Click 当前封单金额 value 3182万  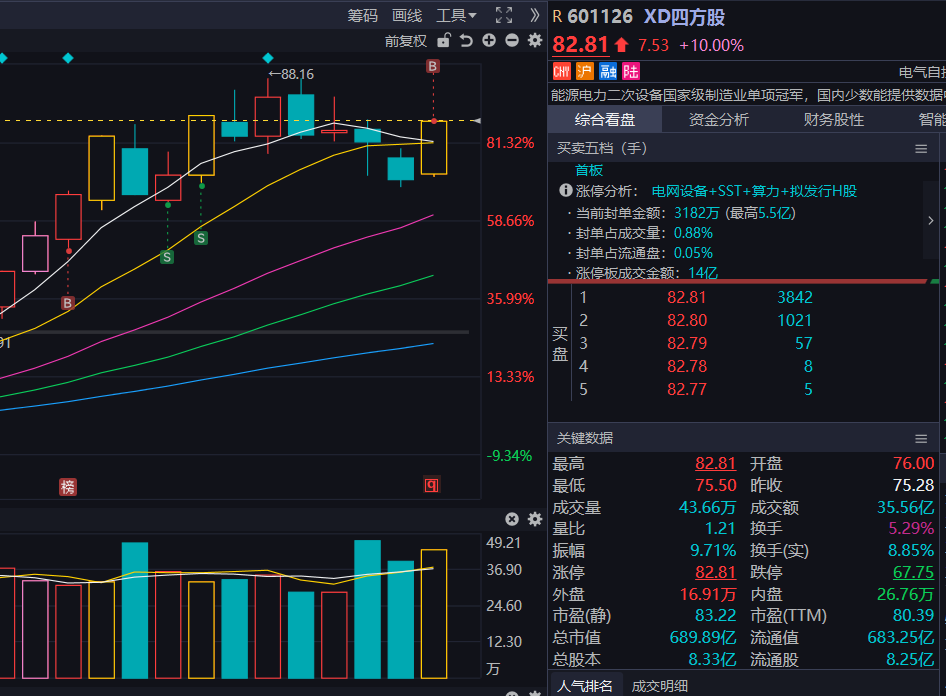696,213
